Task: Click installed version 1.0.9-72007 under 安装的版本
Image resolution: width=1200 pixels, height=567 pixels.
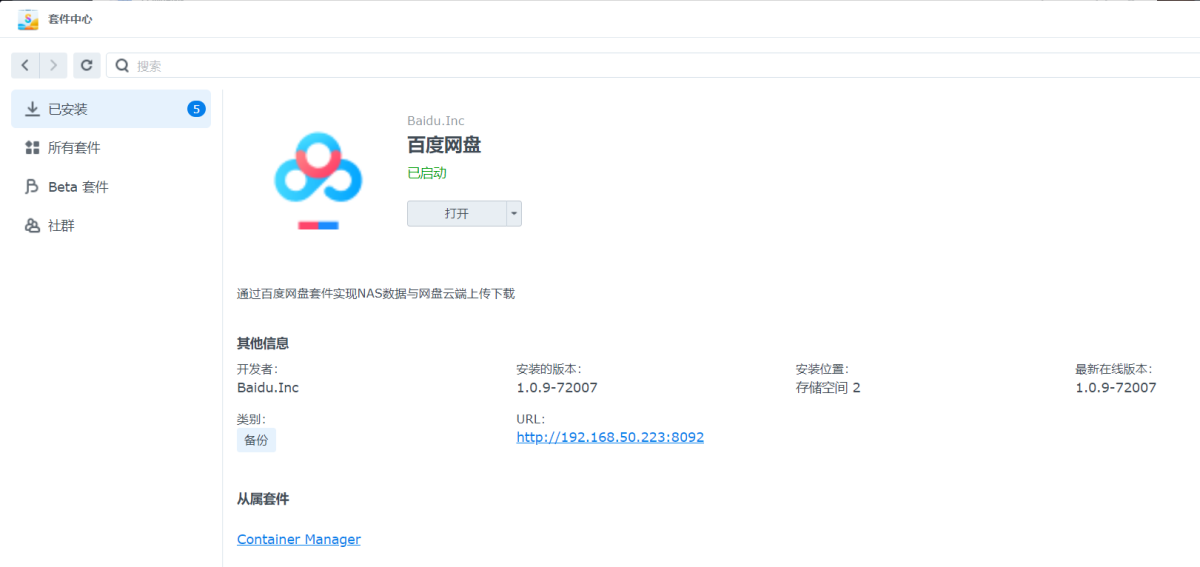Action: coord(557,388)
